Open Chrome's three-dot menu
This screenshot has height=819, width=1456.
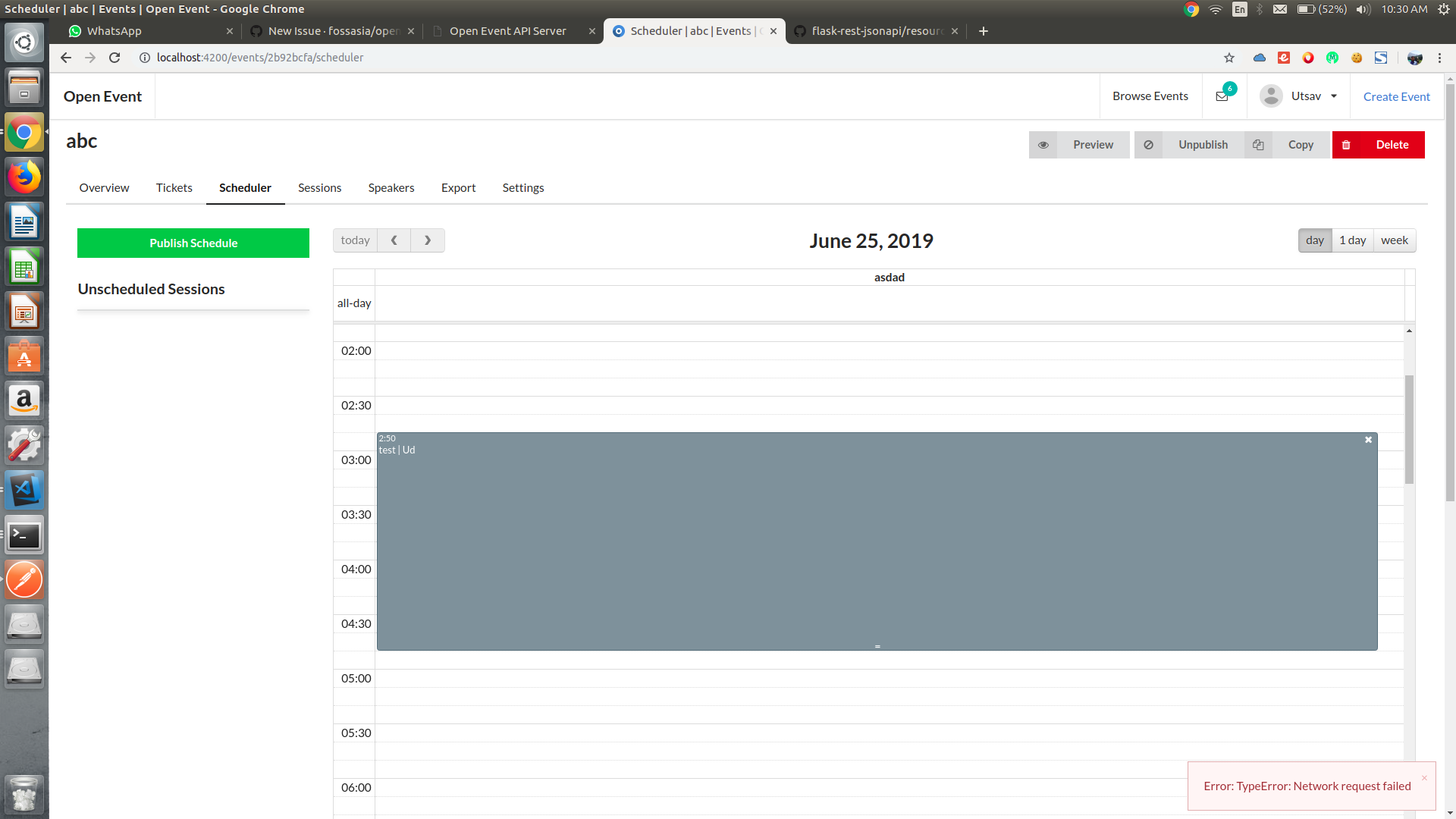pyautogui.click(x=1439, y=58)
